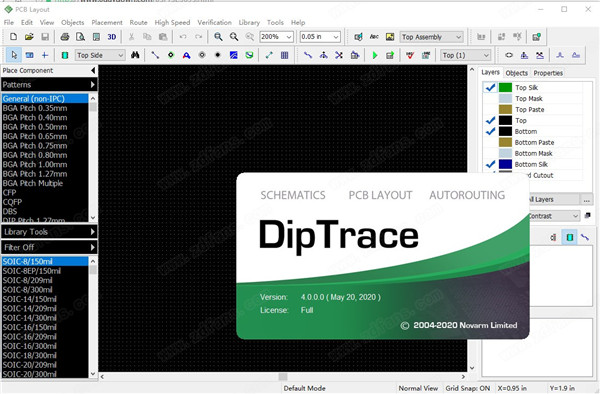Image resolution: width=600 pixels, height=394 pixels.
Task: Select SOIC-14/150mil pattern
Action: click(45, 299)
